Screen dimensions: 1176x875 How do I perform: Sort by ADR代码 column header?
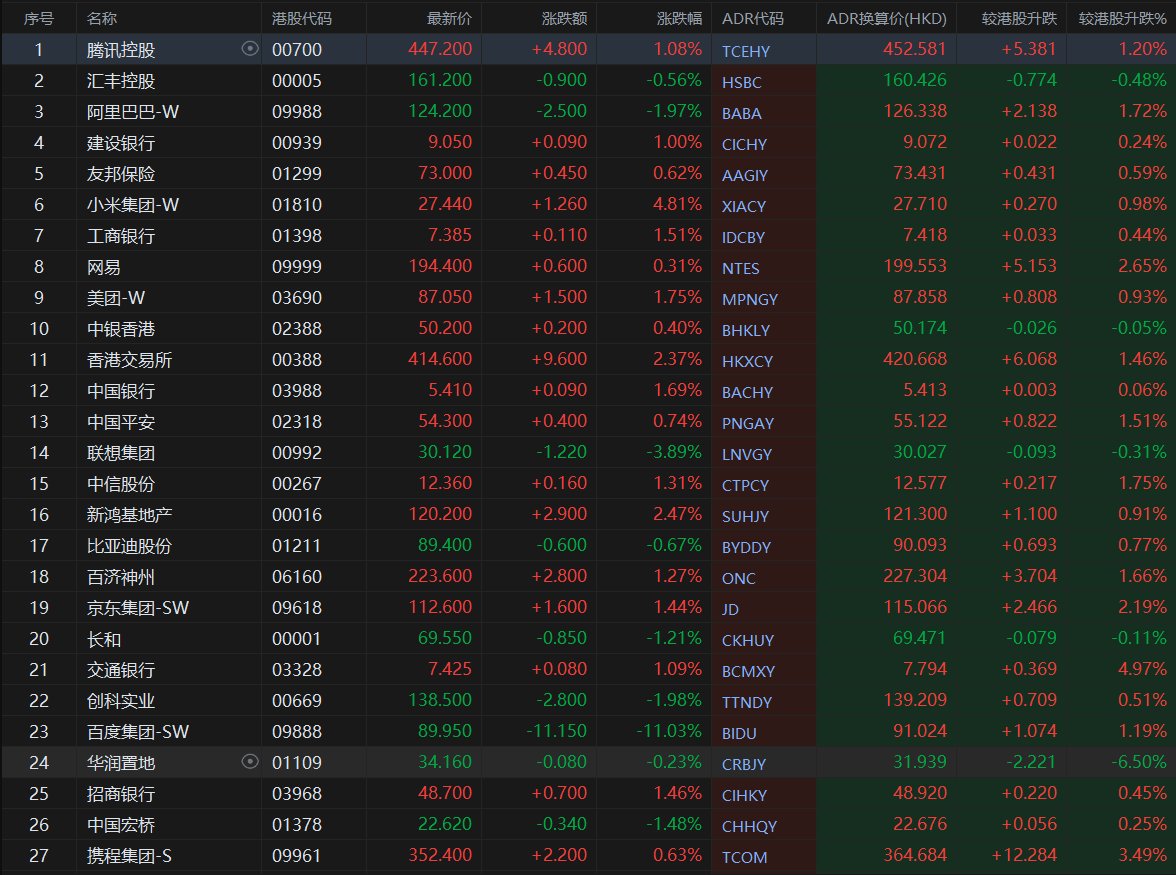pyautogui.click(x=753, y=19)
